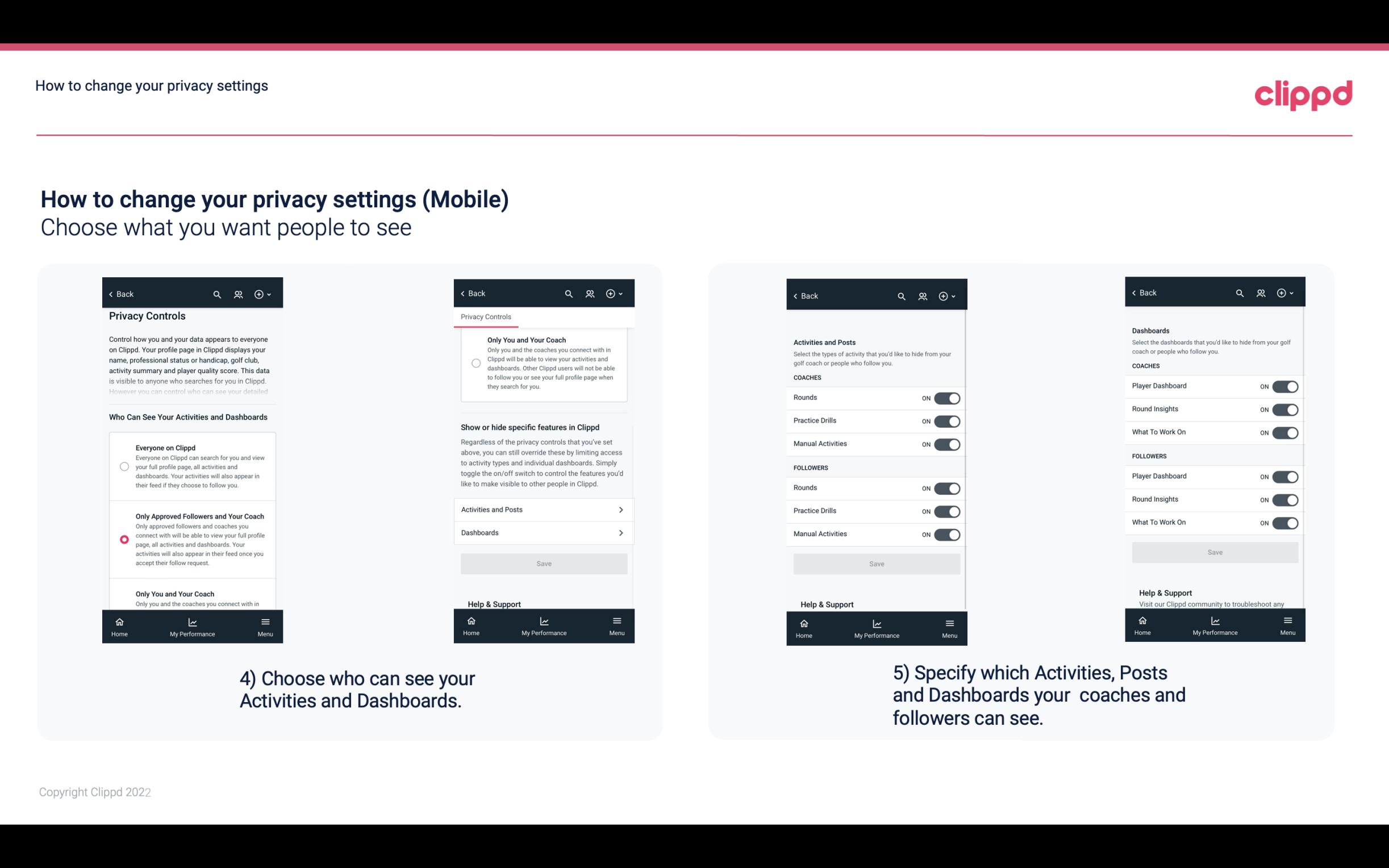Viewport: 1389px width, 868px height.
Task: Click Save on Activities and Posts screen
Action: click(x=876, y=563)
